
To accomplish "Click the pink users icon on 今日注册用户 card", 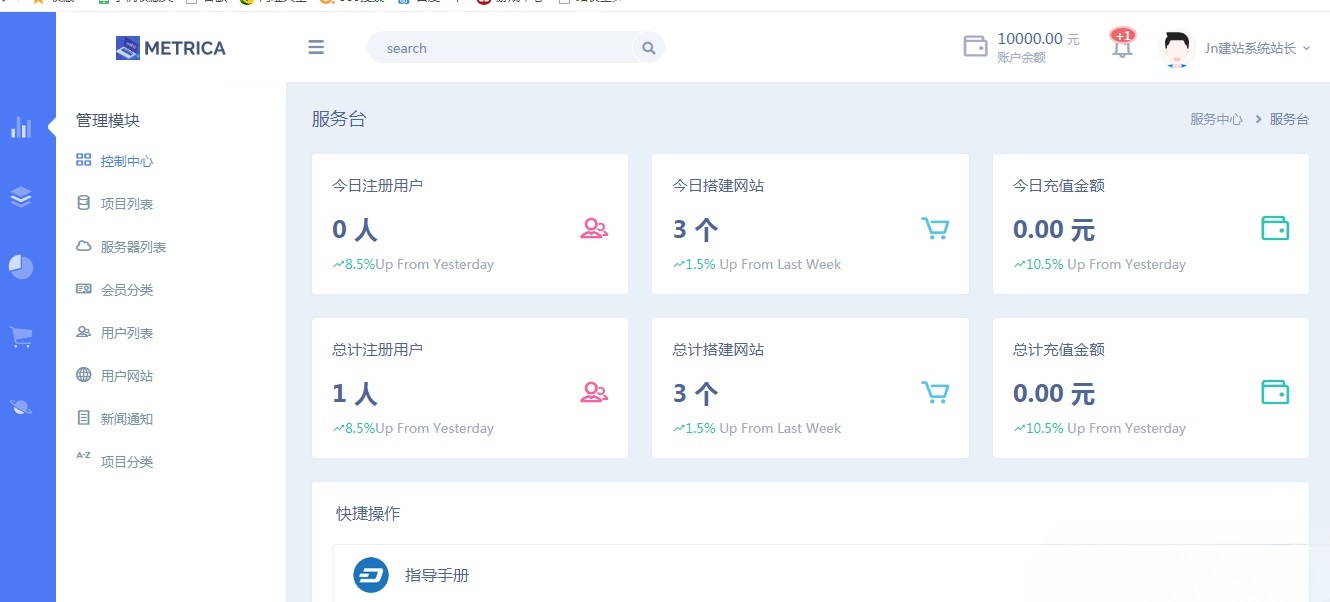I will pyautogui.click(x=594, y=228).
